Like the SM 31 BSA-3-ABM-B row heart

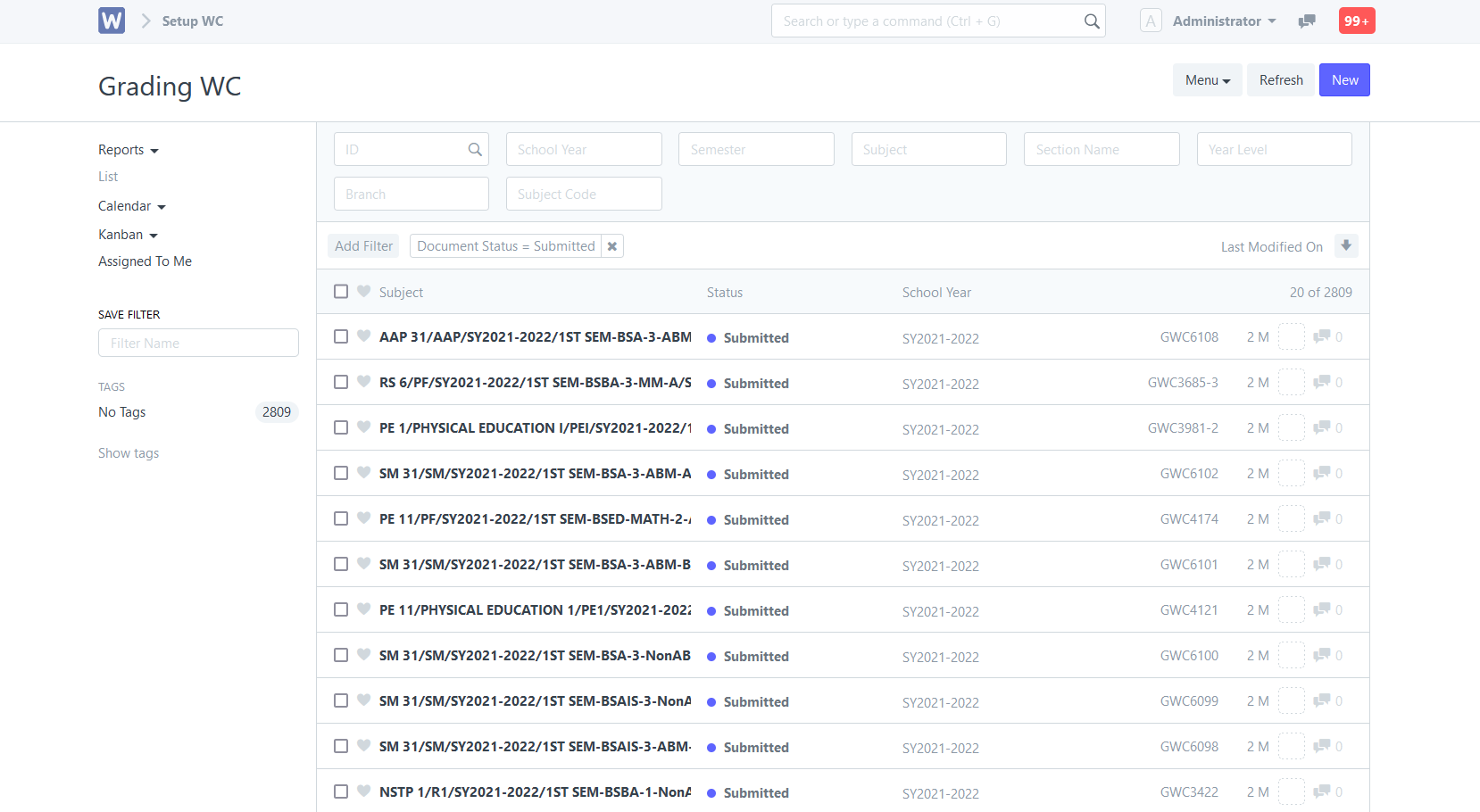(363, 564)
